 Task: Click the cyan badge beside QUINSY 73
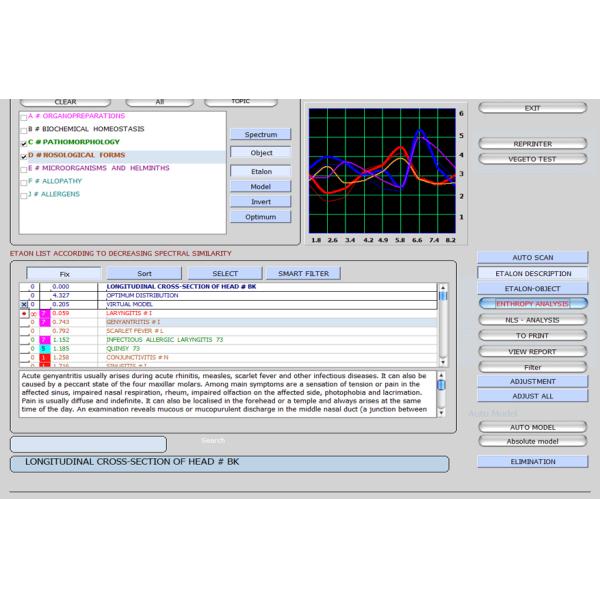[44, 349]
